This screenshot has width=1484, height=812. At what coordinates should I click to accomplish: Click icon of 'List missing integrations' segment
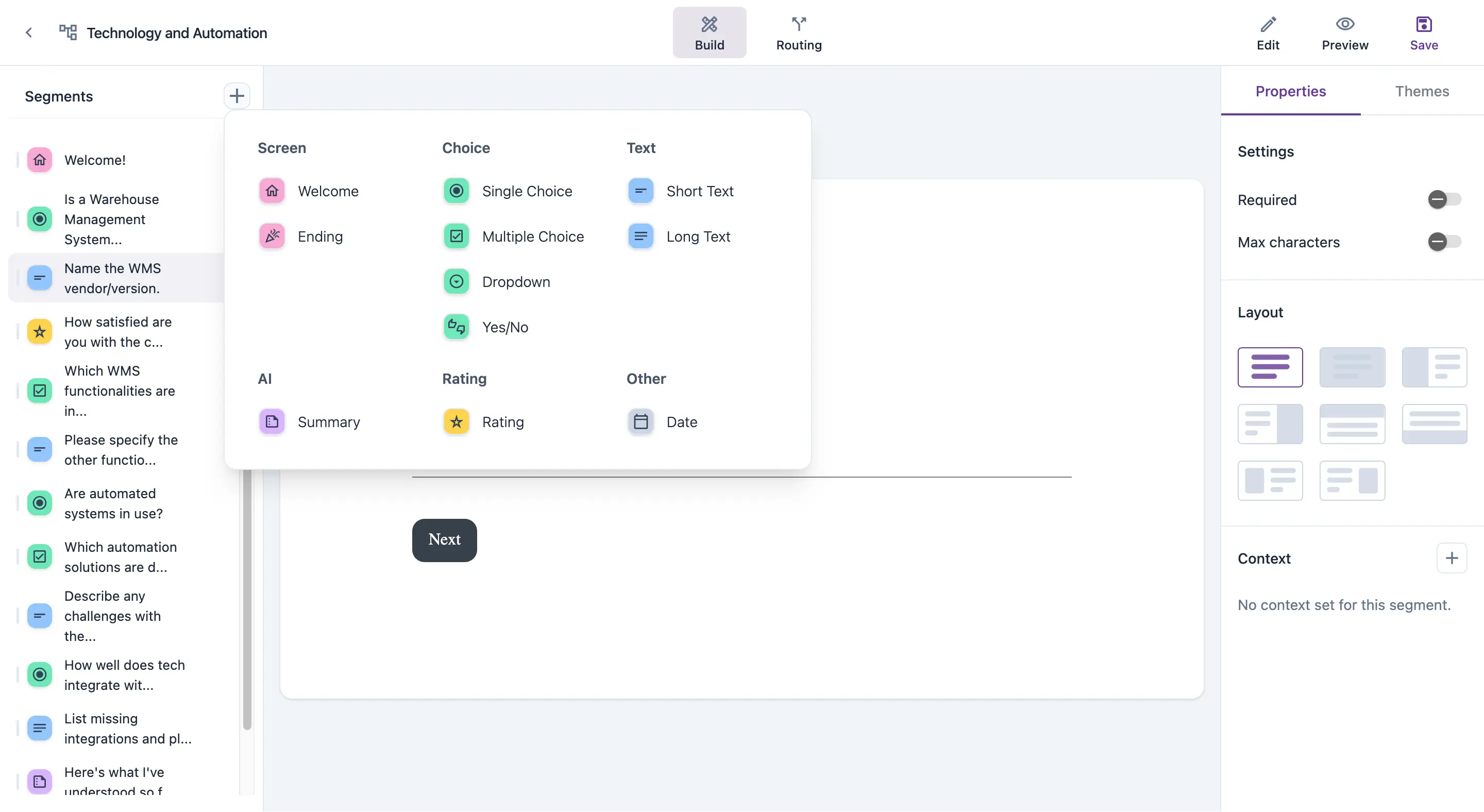pyautogui.click(x=40, y=729)
